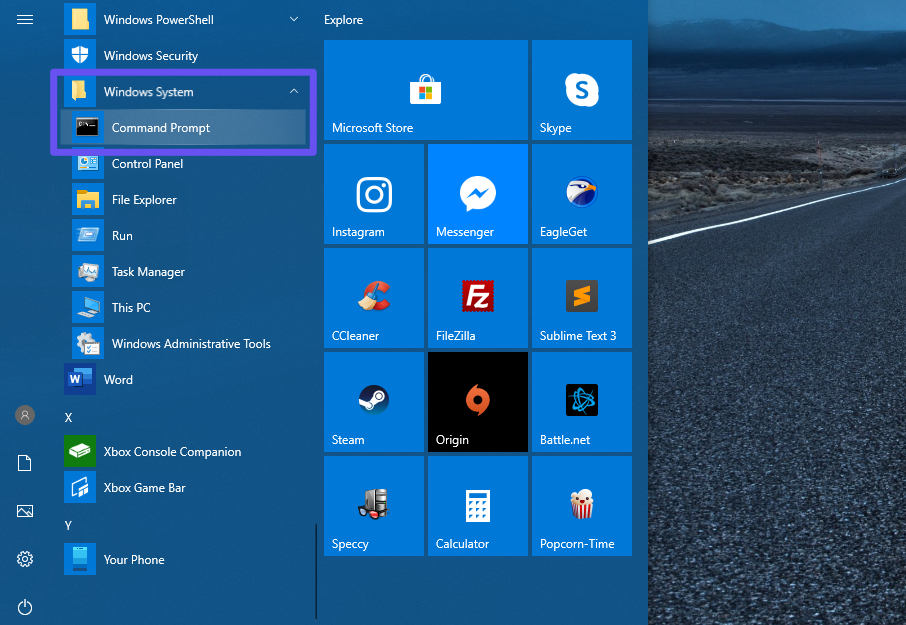Screen dimensions: 906x625
Task: Open the user account icon in the sidebar
Action: coord(25,415)
